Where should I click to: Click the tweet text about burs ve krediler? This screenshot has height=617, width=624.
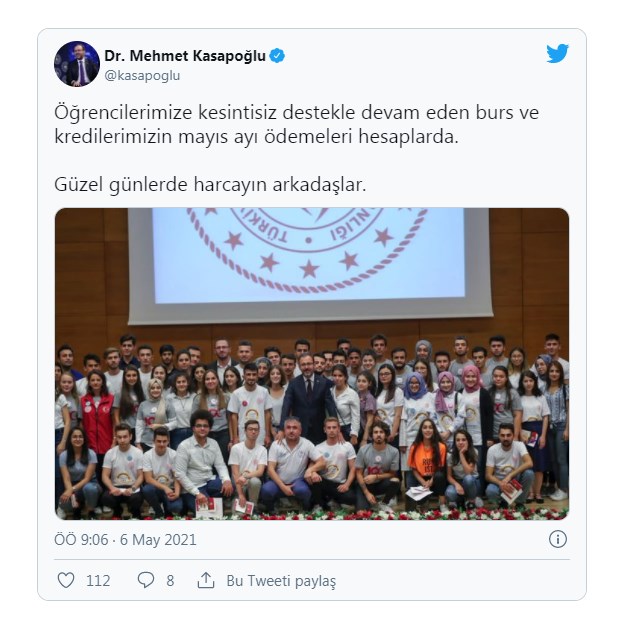(296, 125)
